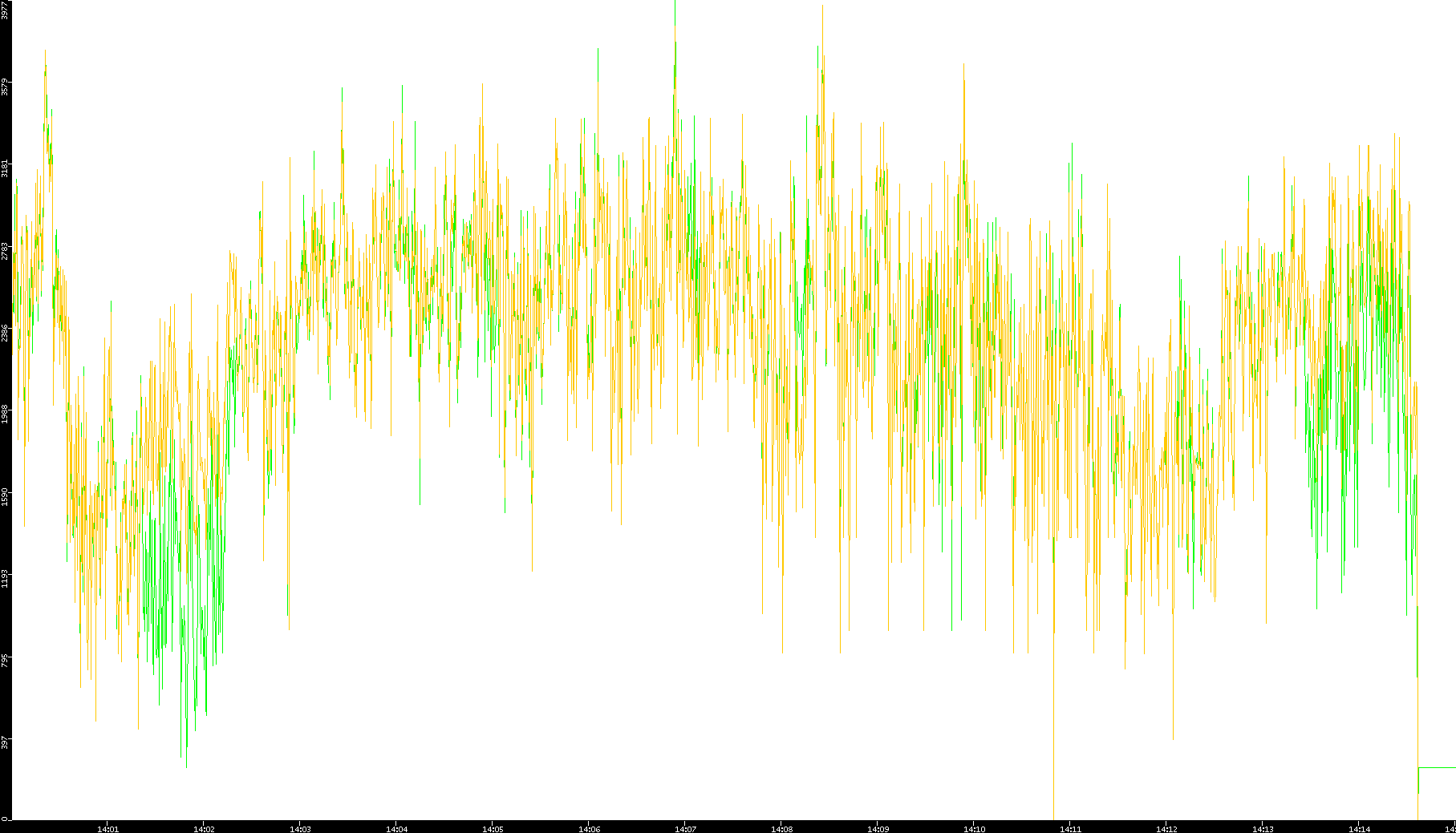Click the 14:04 time axis label
The image size is (1456, 833).
click(396, 829)
